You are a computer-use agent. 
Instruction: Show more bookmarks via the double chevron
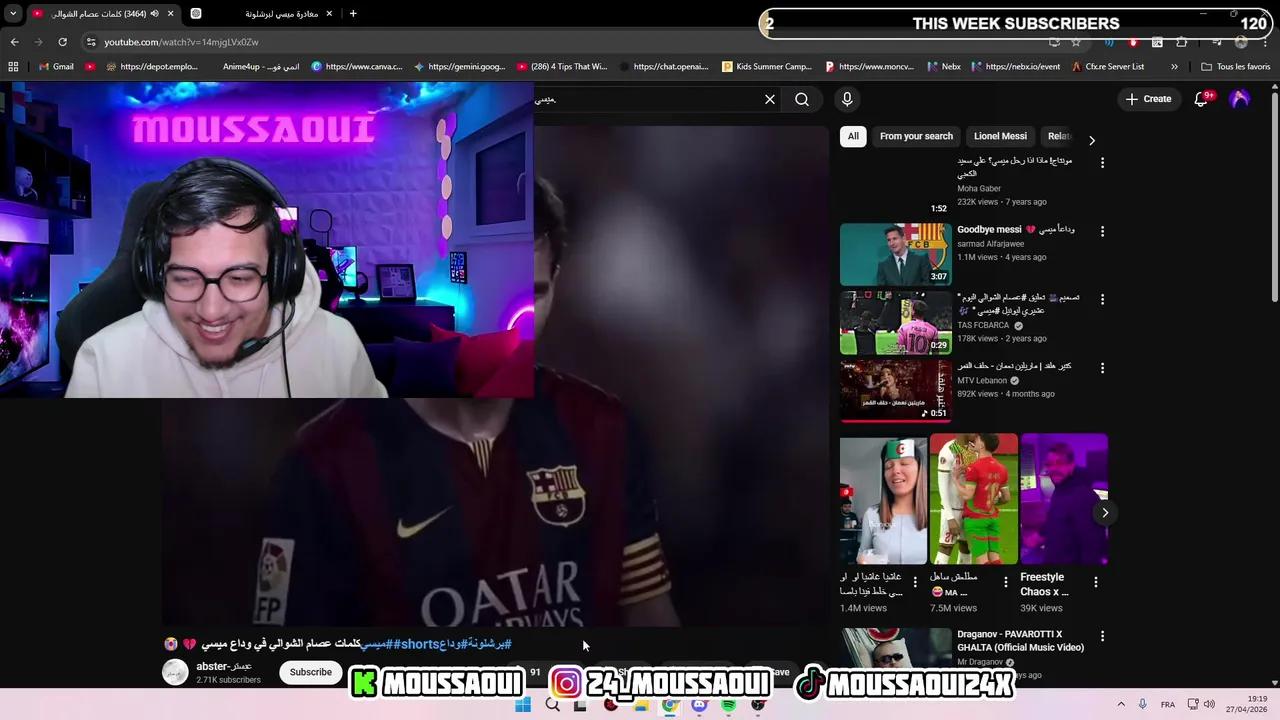[1174, 67]
